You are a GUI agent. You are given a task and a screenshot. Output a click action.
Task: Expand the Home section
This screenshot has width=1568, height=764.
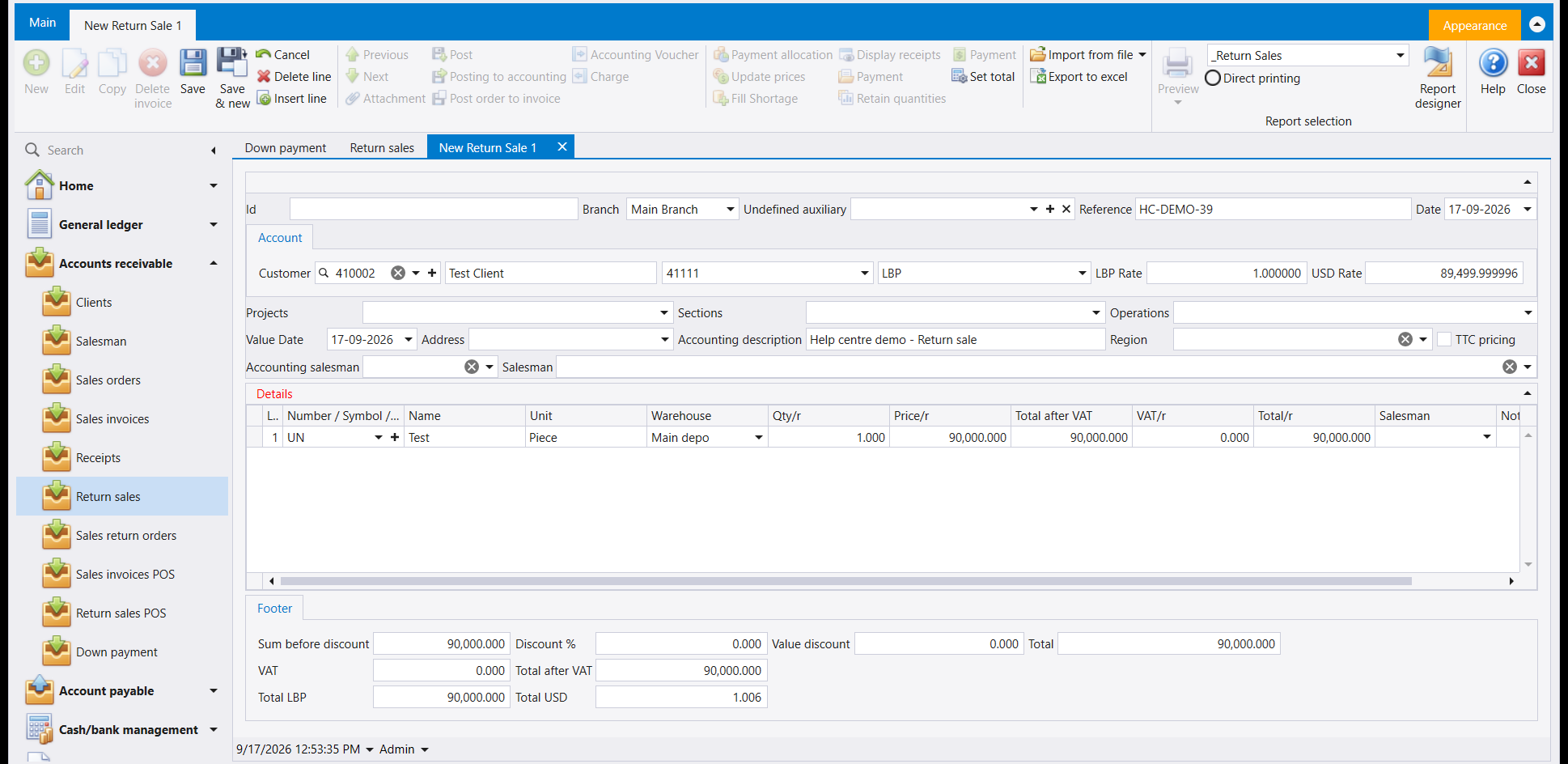(x=214, y=186)
